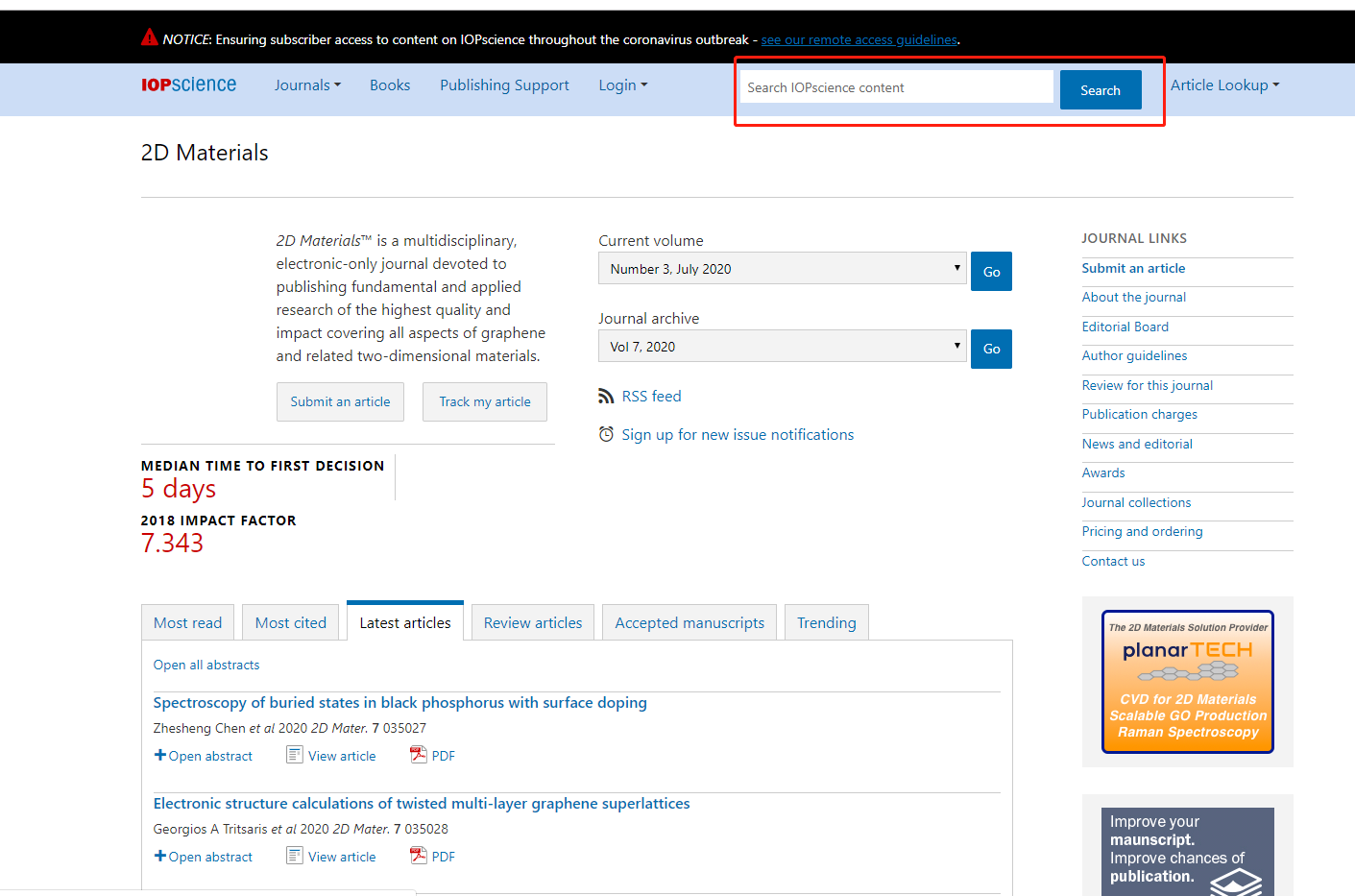Expand the Article Lookup menu
Image resolution: width=1355 pixels, height=896 pixels.
click(x=1224, y=85)
